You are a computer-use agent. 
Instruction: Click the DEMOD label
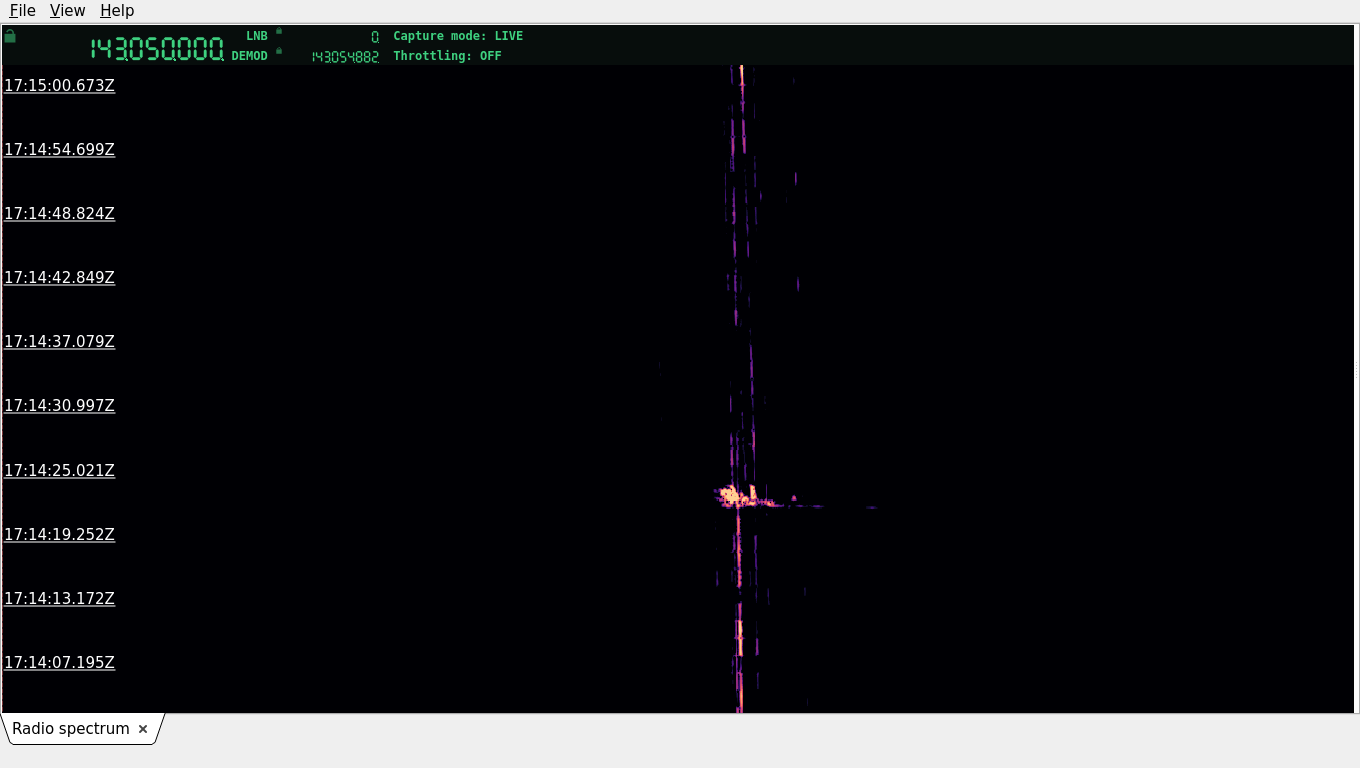click(250, 56)
